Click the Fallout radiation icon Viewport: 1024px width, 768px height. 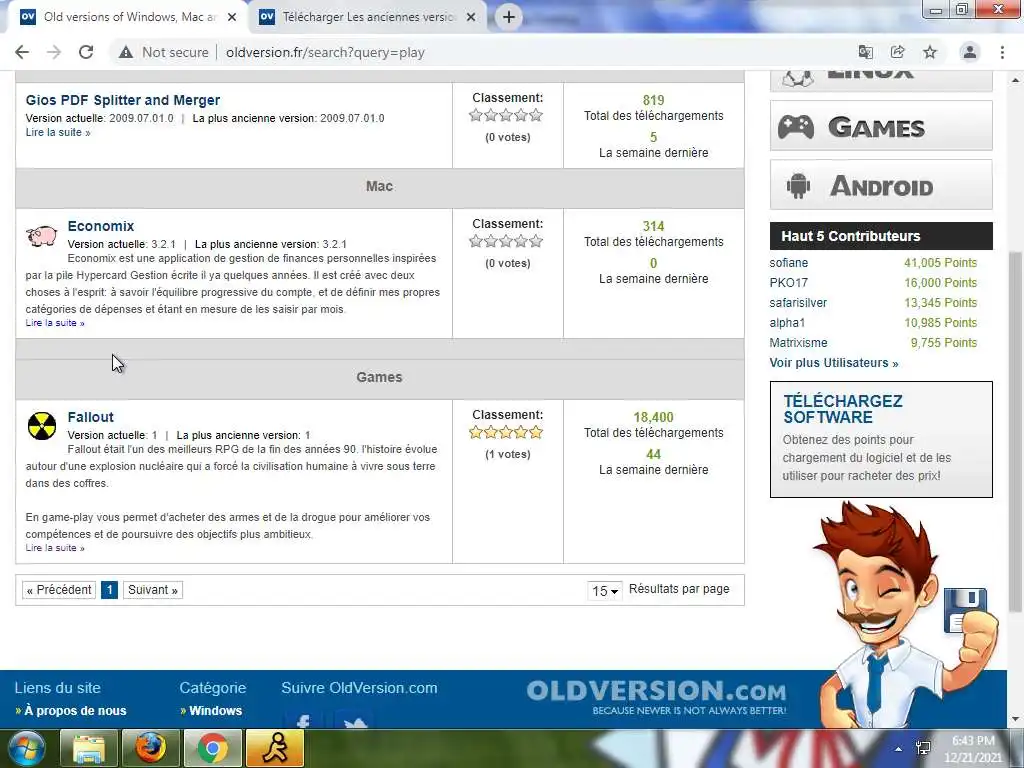(x=42, y=426)
